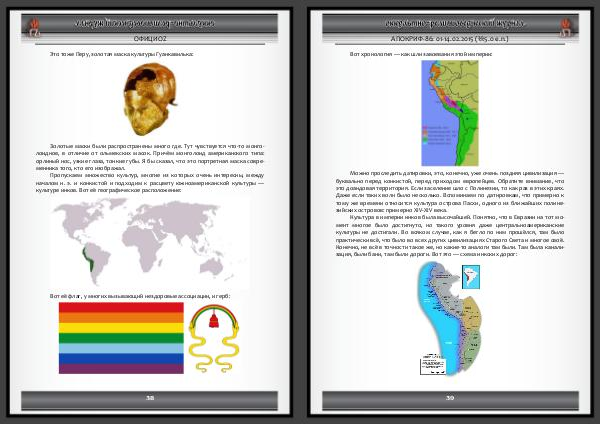
Task: Click page number 39 in footer
Action: (x=450, y=398)
